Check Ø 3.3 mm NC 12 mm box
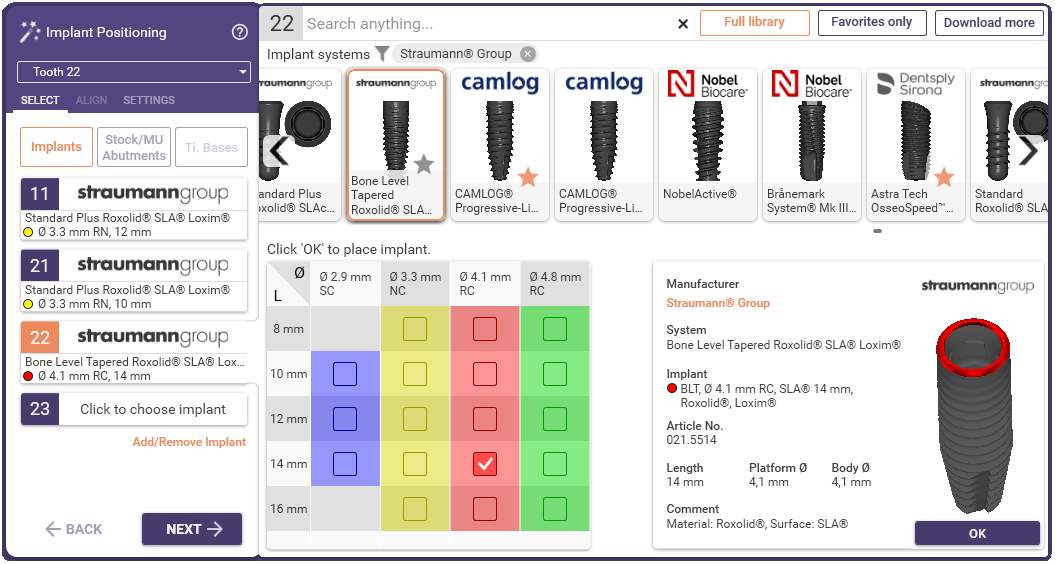1056x564 pixels. pyautogui.click(x=415, y=418)
